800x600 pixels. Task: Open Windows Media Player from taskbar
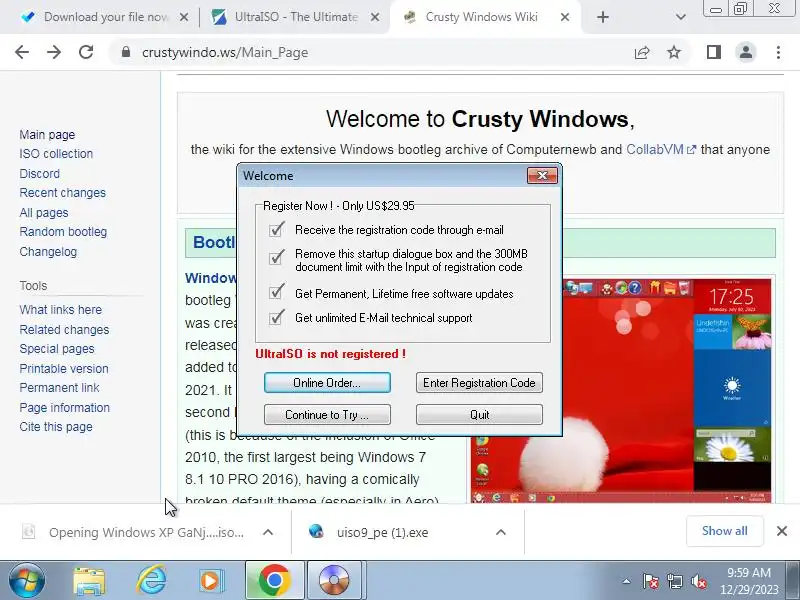pyautogui.click(x=211, y=581)
